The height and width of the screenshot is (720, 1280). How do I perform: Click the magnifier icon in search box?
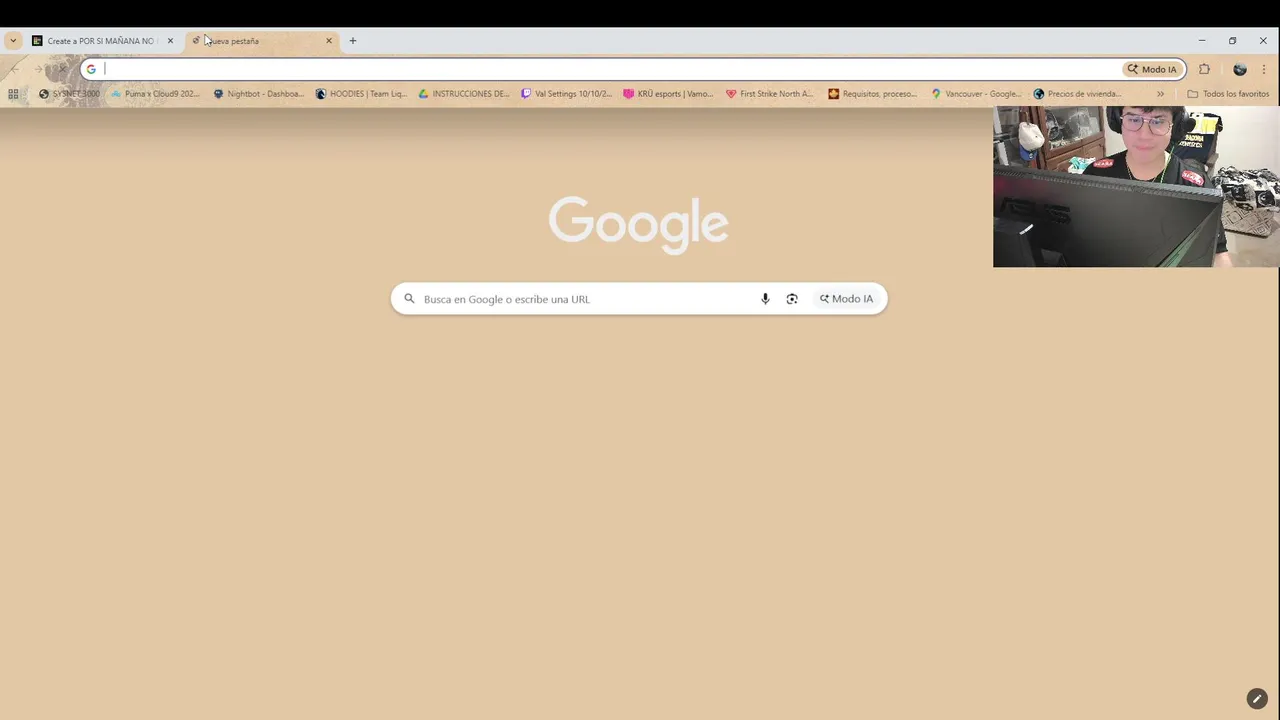409,299
